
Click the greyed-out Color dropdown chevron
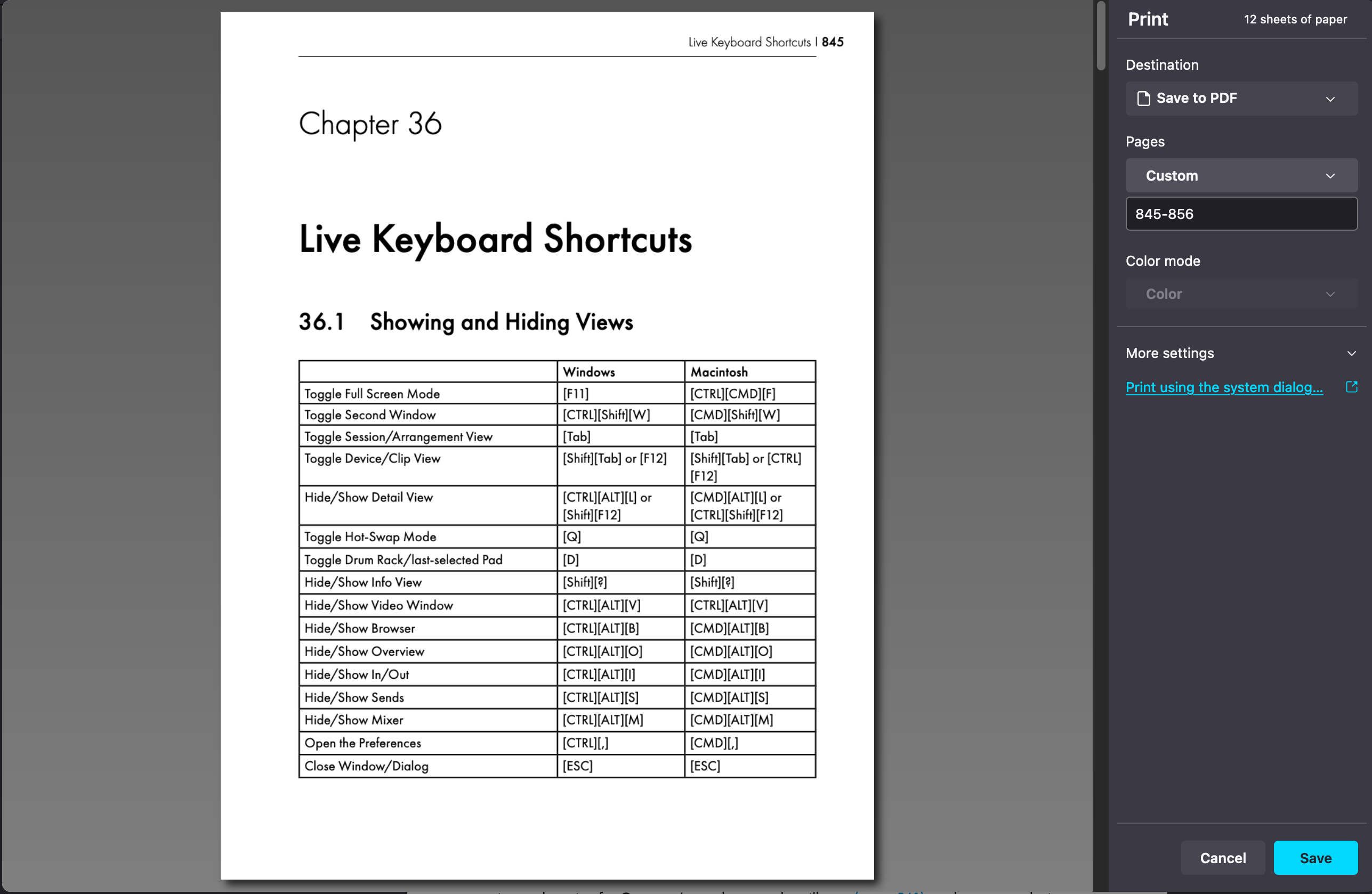point(1330,294)
